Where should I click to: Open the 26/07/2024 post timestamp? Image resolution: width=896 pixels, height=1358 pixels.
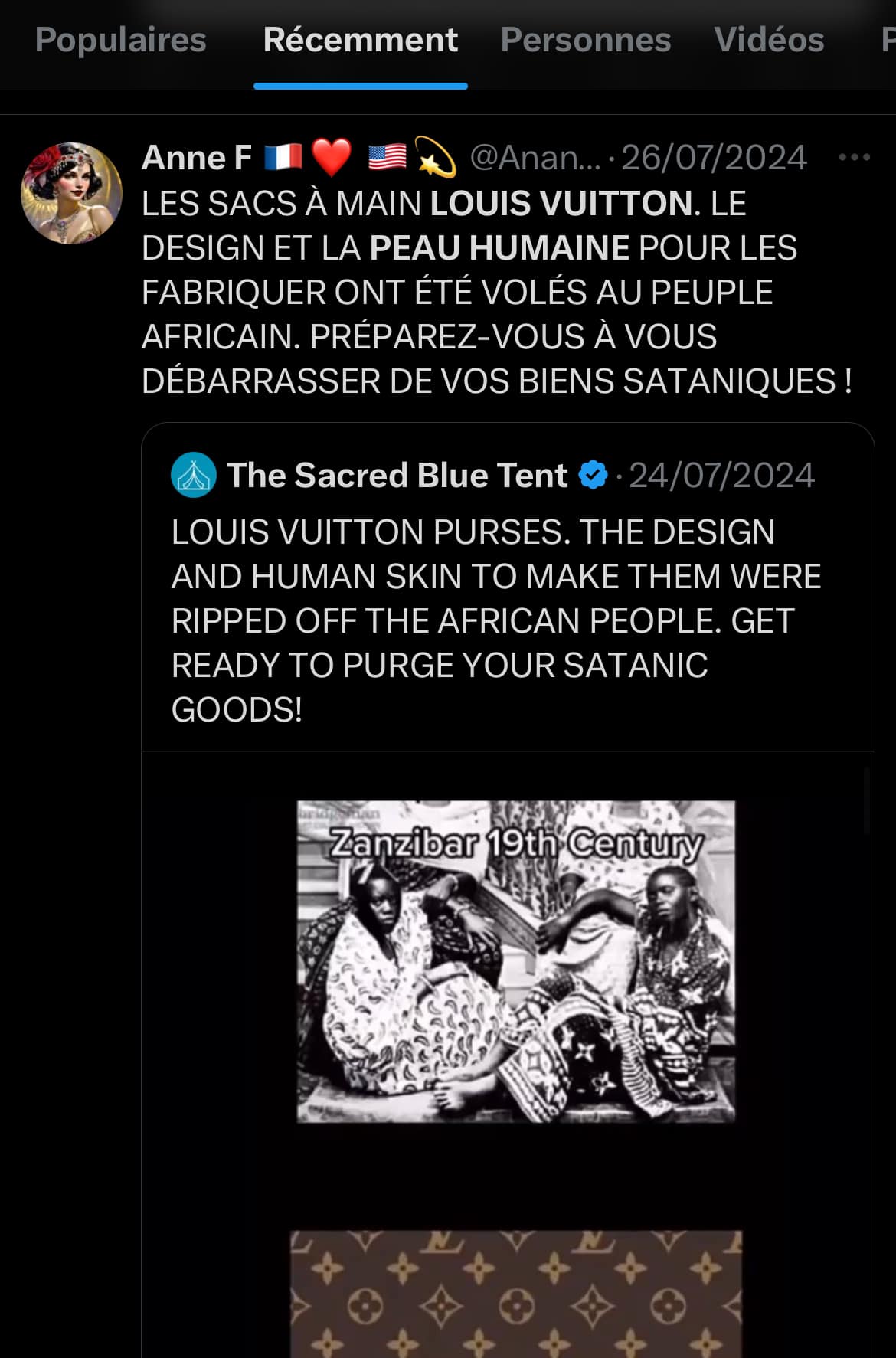click(x=714, y=158)
